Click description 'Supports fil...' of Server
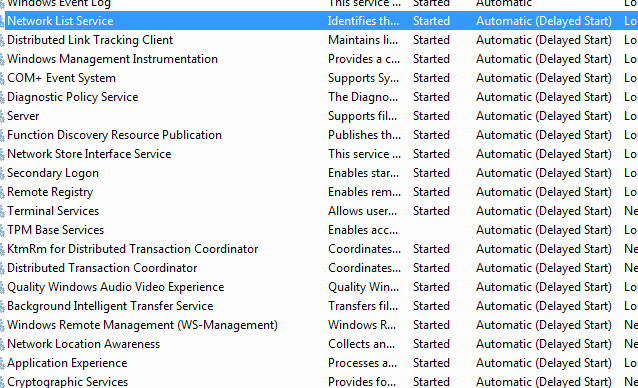The width and height of the screenshot is (638, 388). click(x=362, y=116)
